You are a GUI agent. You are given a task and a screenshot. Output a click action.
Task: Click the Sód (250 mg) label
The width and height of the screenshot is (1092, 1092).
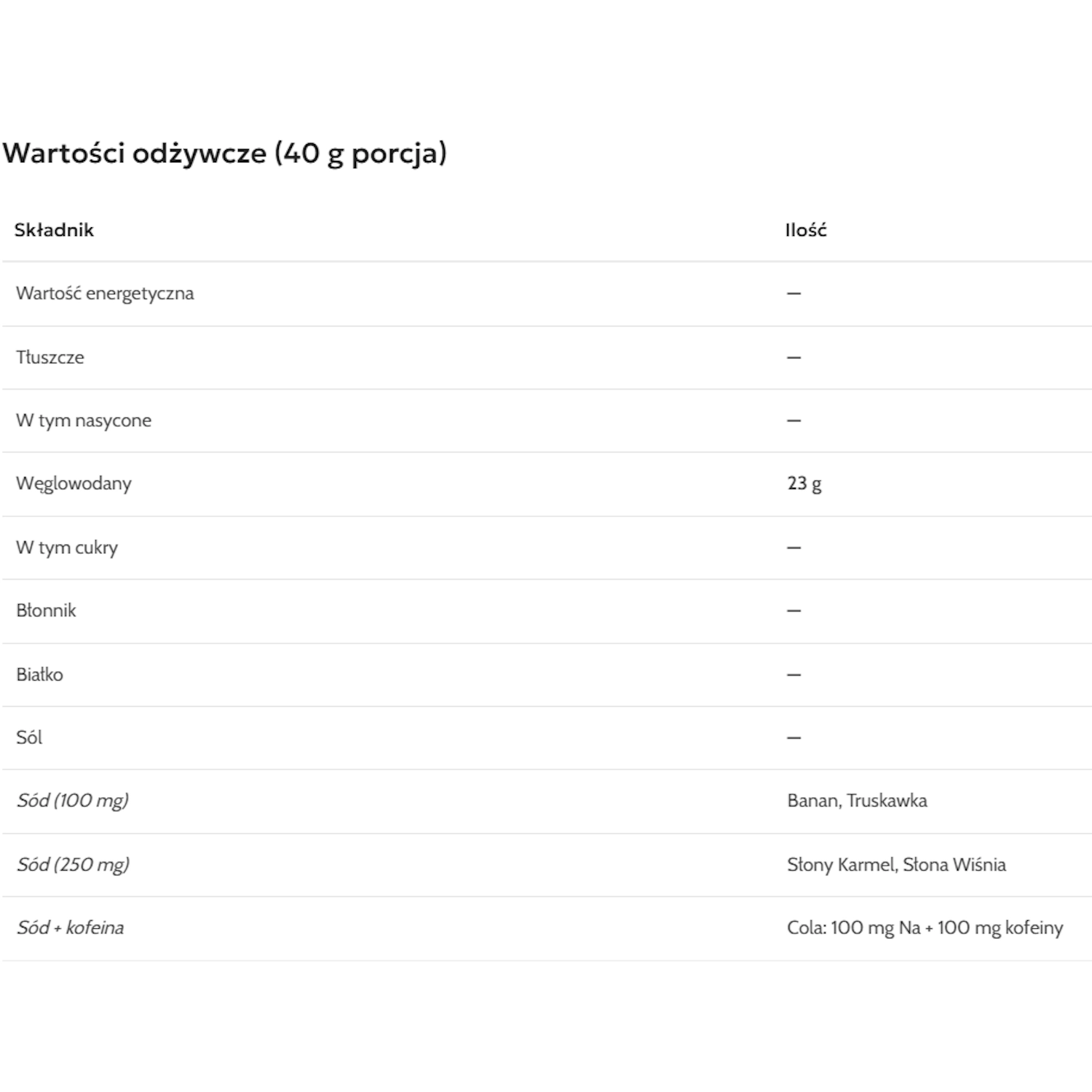pos(73,865)
